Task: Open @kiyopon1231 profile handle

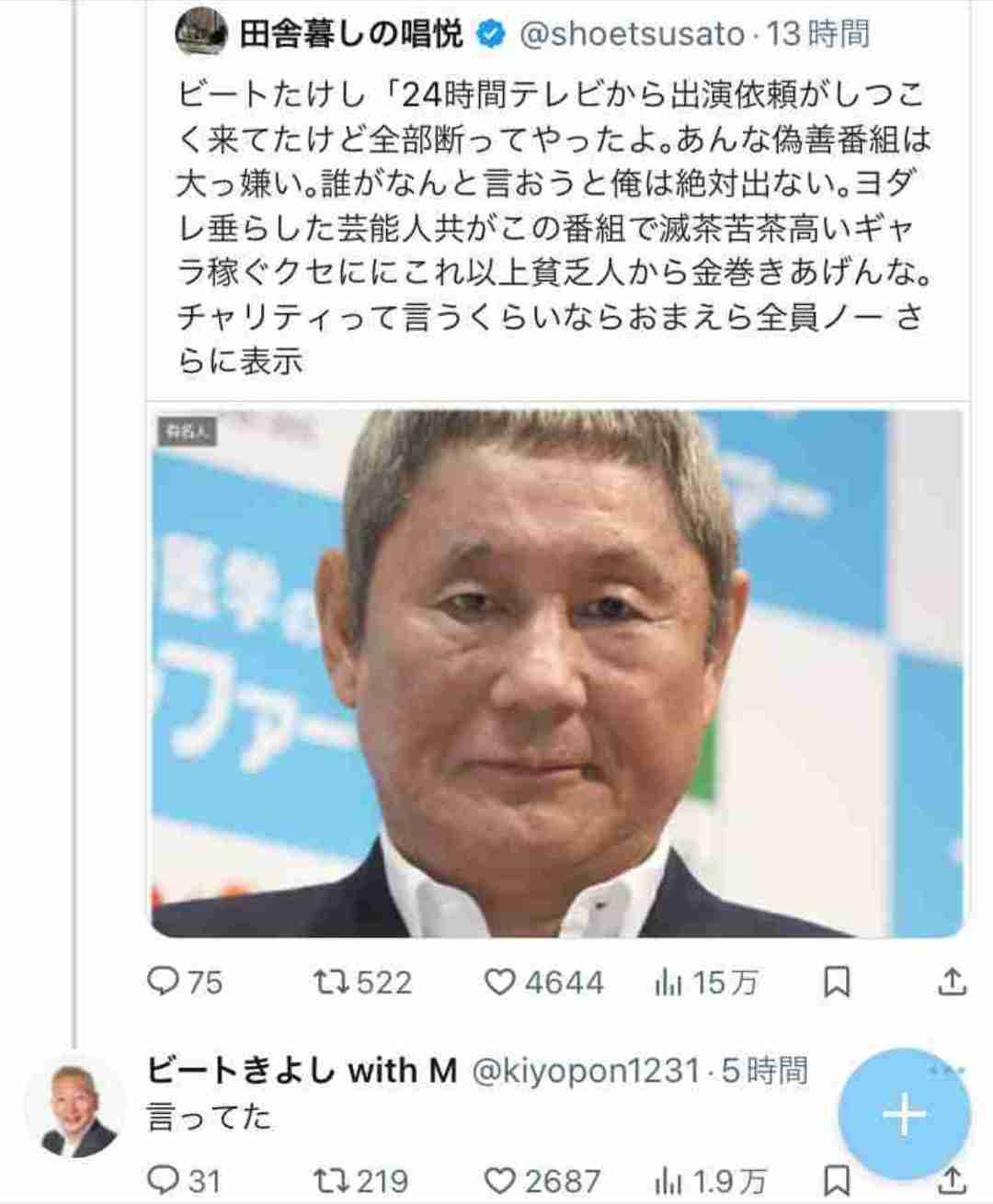Action: click(586, 1070)
